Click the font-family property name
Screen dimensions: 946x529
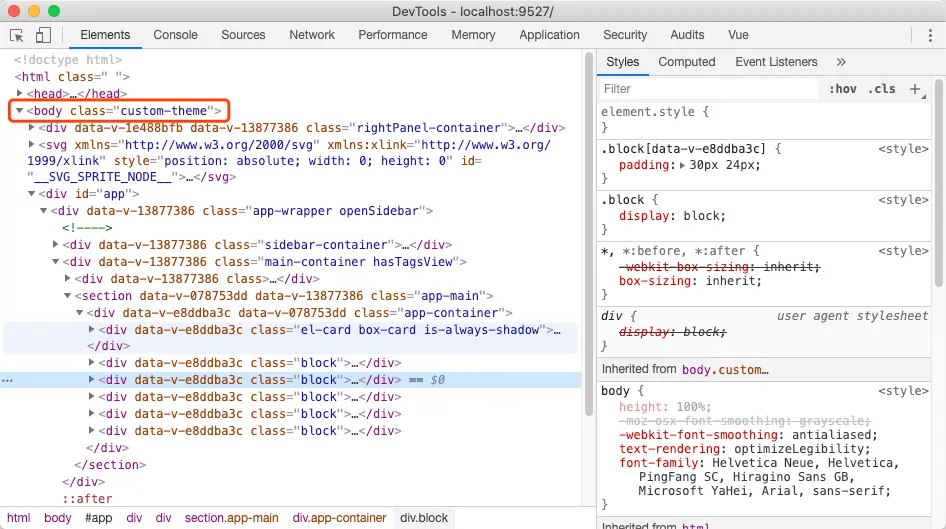[658, 463]
